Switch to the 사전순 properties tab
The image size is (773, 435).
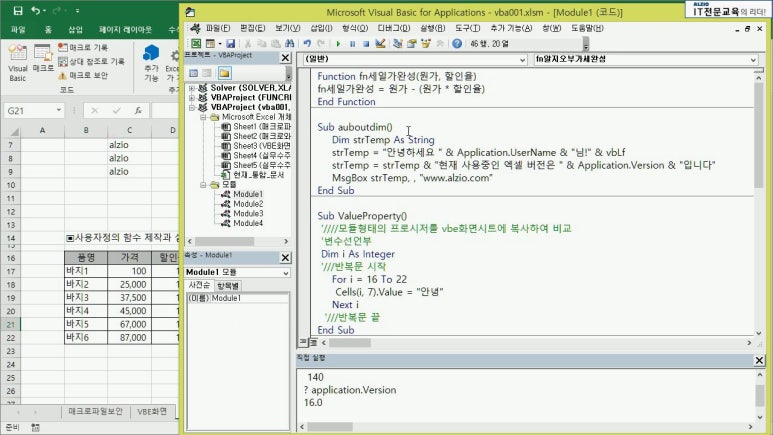(x=200, y=285)
